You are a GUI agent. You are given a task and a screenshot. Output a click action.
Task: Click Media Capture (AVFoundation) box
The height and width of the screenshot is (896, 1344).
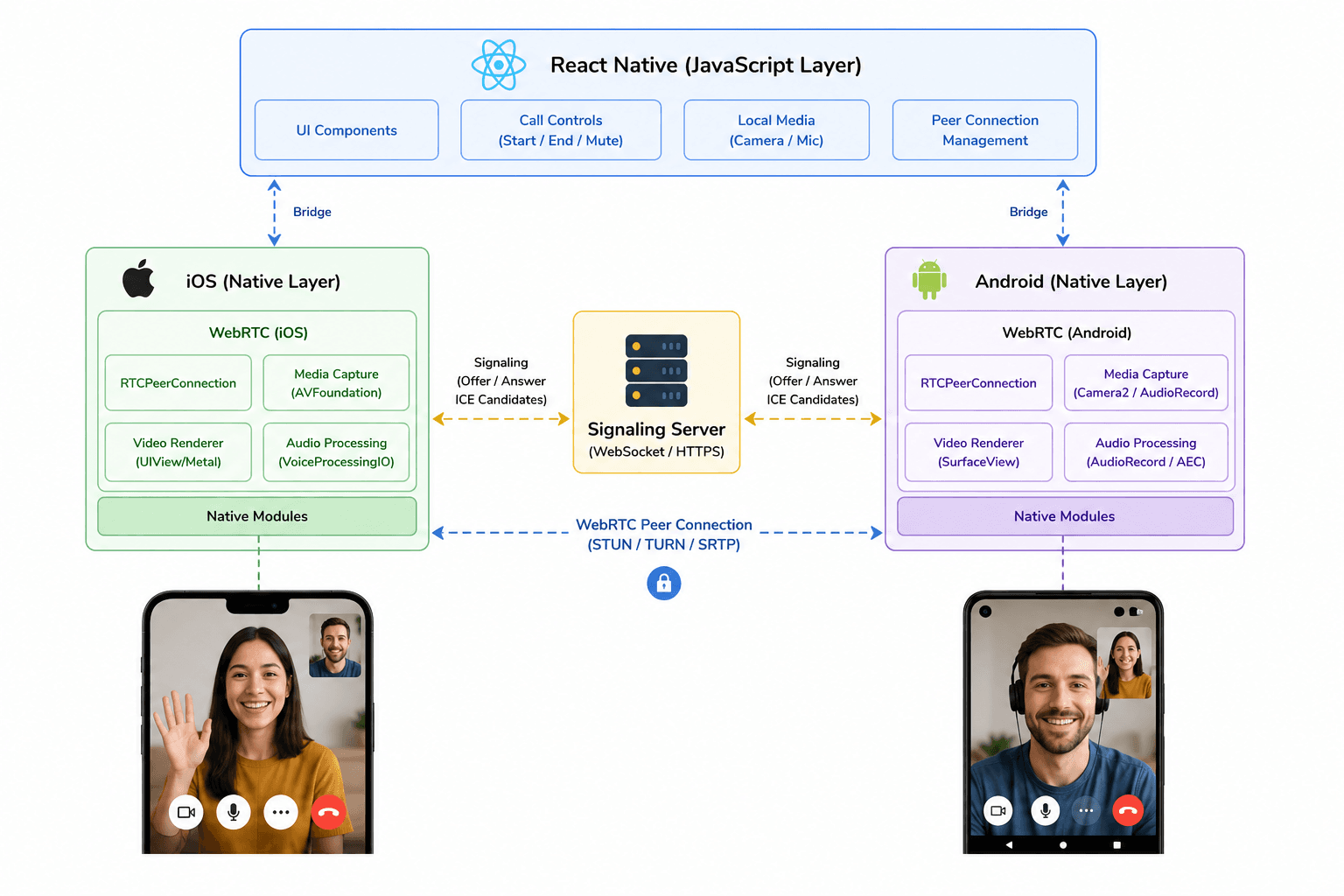point(336,382)
